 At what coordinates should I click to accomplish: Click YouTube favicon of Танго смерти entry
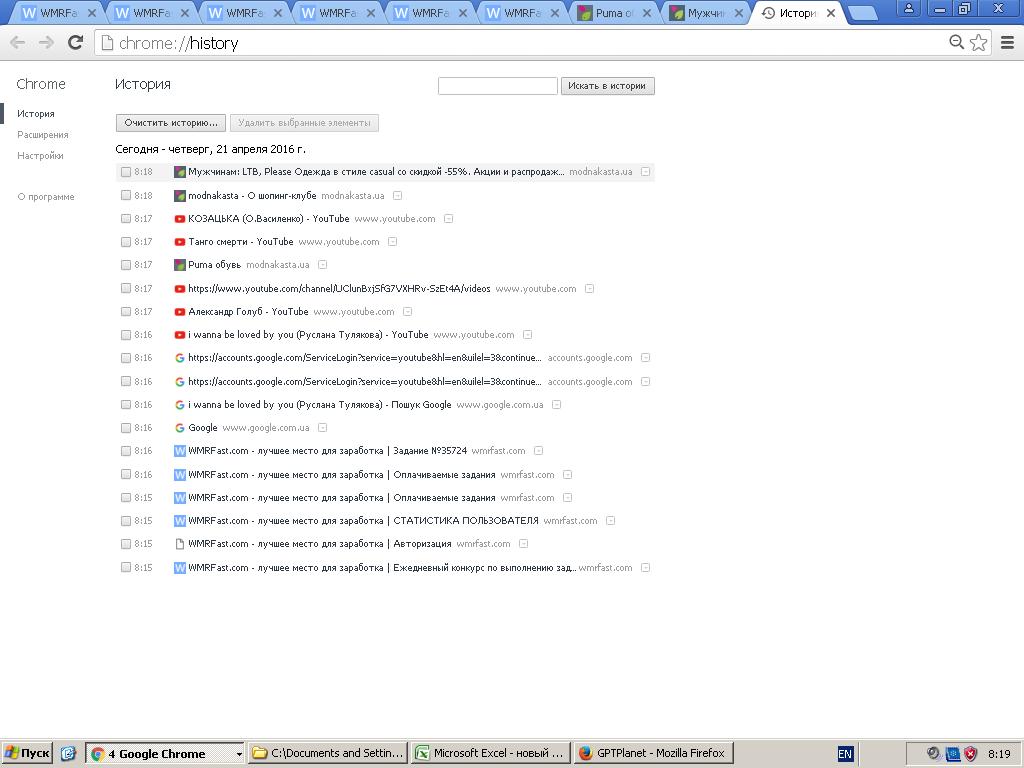coord(180,242)
